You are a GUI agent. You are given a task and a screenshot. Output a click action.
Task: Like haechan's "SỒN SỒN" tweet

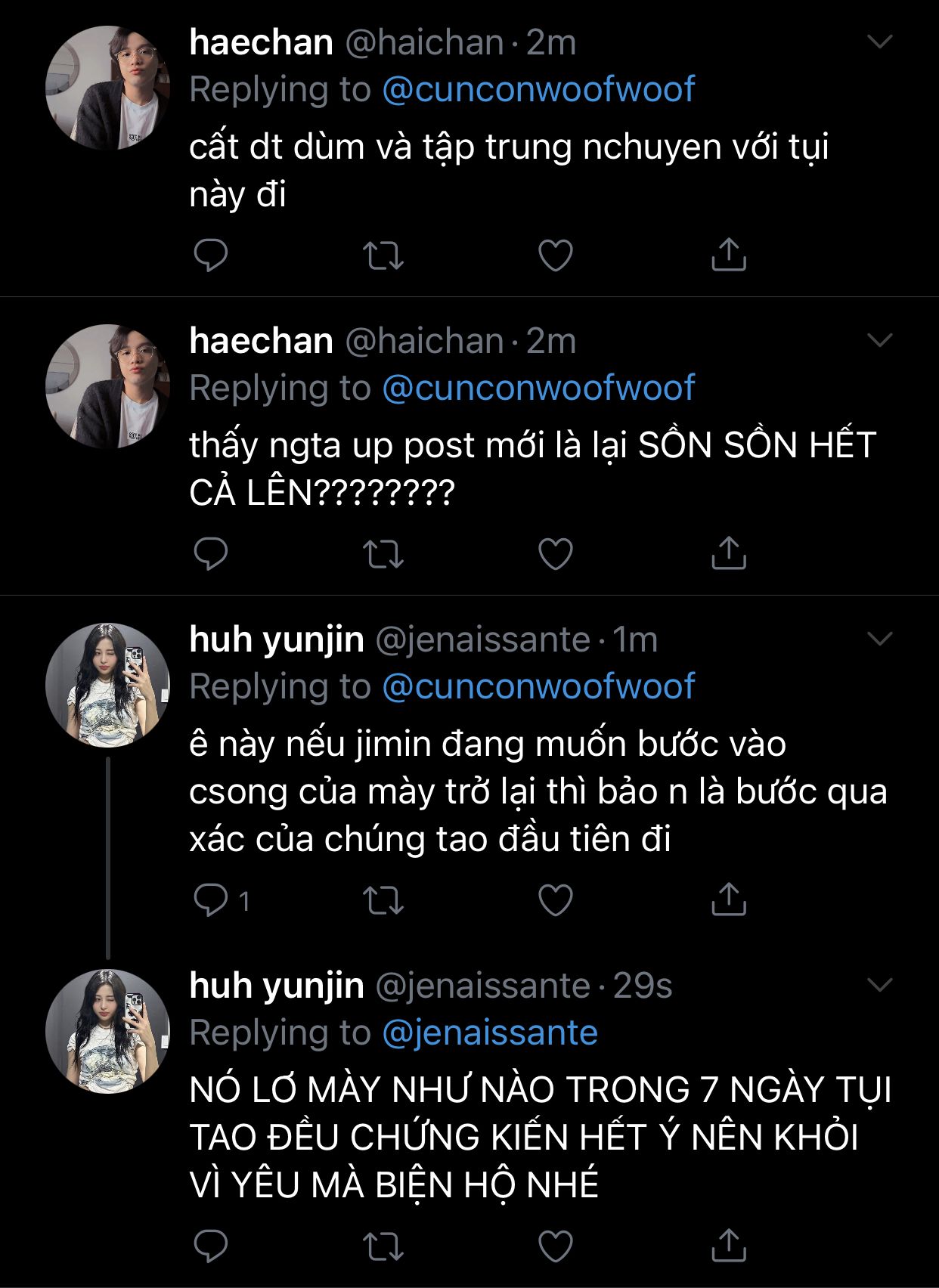pyautogui.click(x=556, y=554)
